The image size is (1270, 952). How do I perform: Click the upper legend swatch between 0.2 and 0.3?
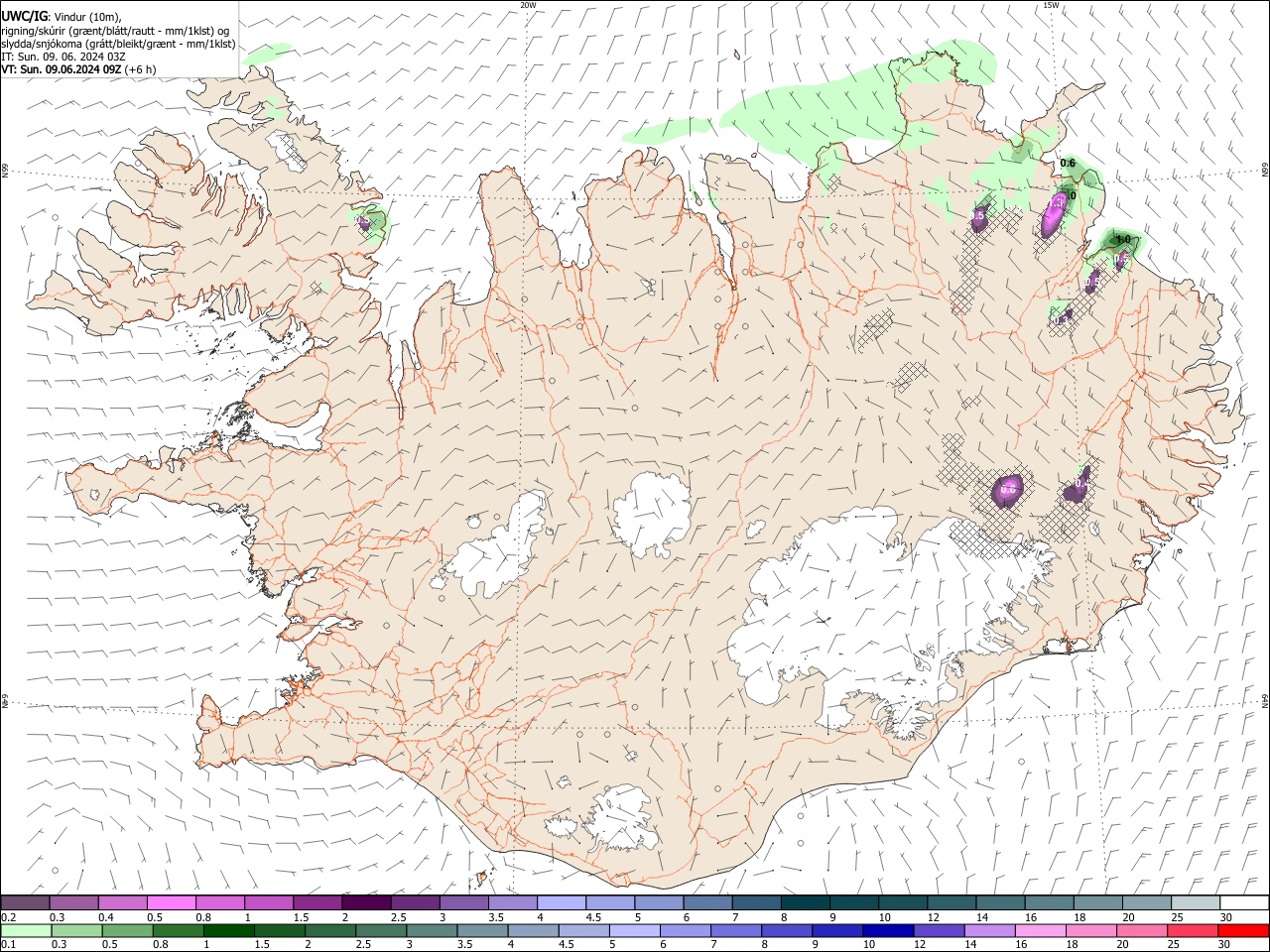(25, 902)
